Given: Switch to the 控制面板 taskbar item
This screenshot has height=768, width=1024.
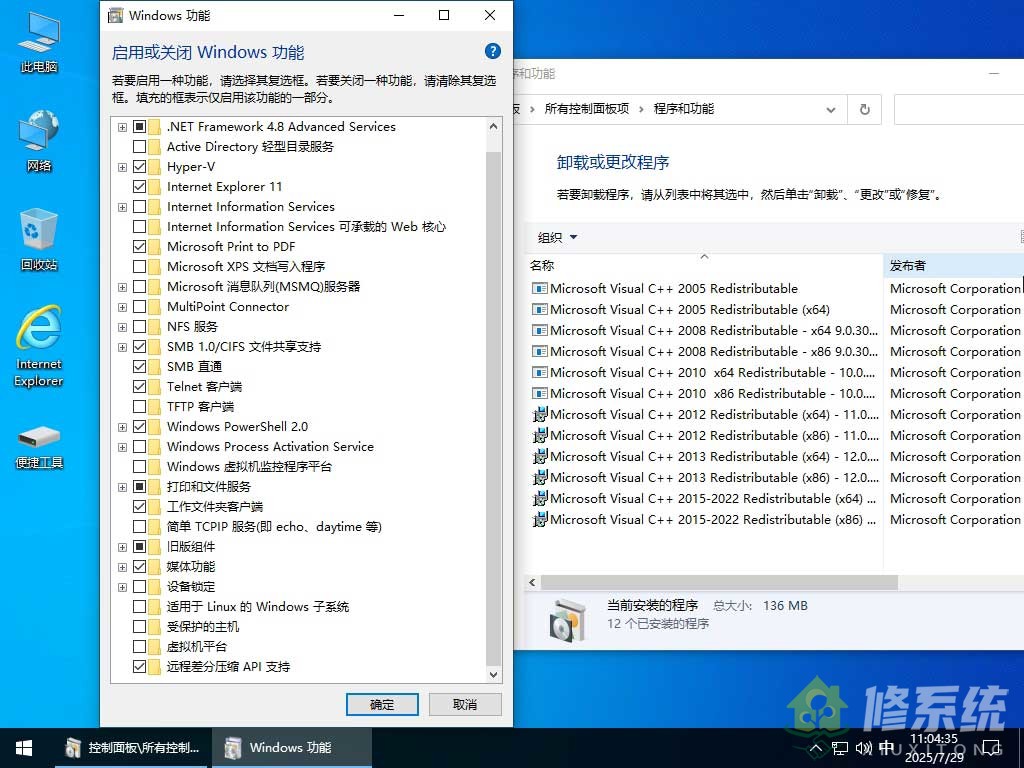Looking at the screenshot, I should tap(134, 748).
